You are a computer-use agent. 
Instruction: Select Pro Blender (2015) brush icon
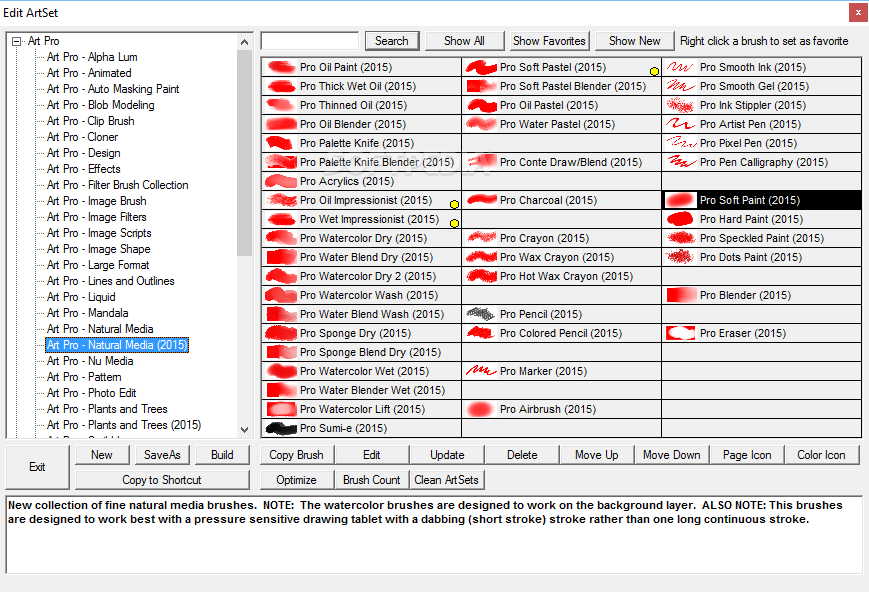click(681, 295)
